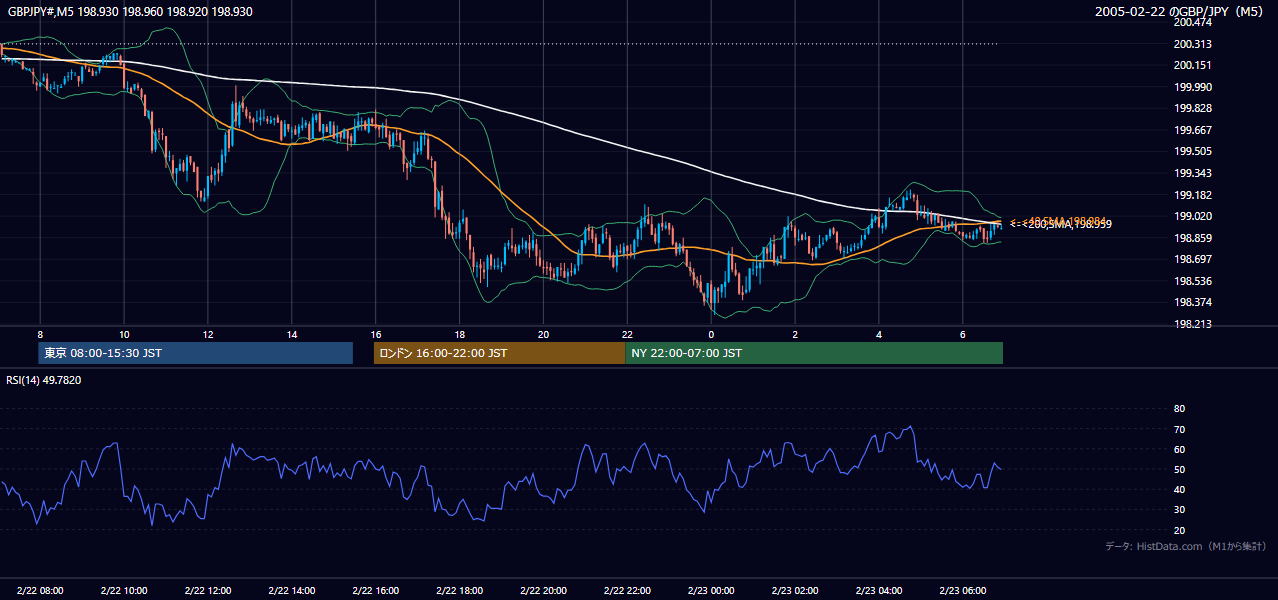Click the 2/22 14:00 time axis label
This screenshot has height=600, width=1278.
(292, 591)
